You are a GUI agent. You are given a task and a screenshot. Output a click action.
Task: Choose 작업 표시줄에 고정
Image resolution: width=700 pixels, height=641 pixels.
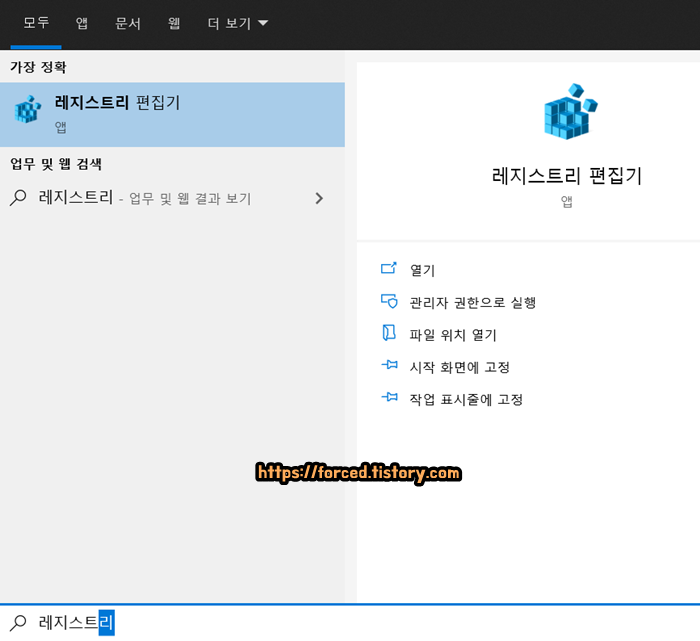[x=466, y=399]
